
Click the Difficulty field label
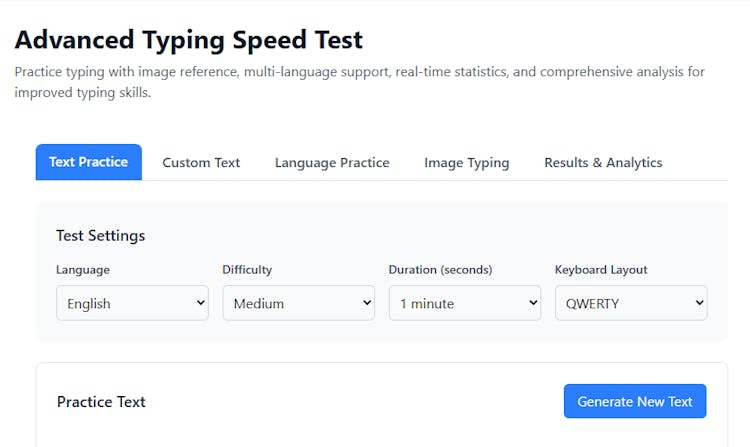click(247, 270)
